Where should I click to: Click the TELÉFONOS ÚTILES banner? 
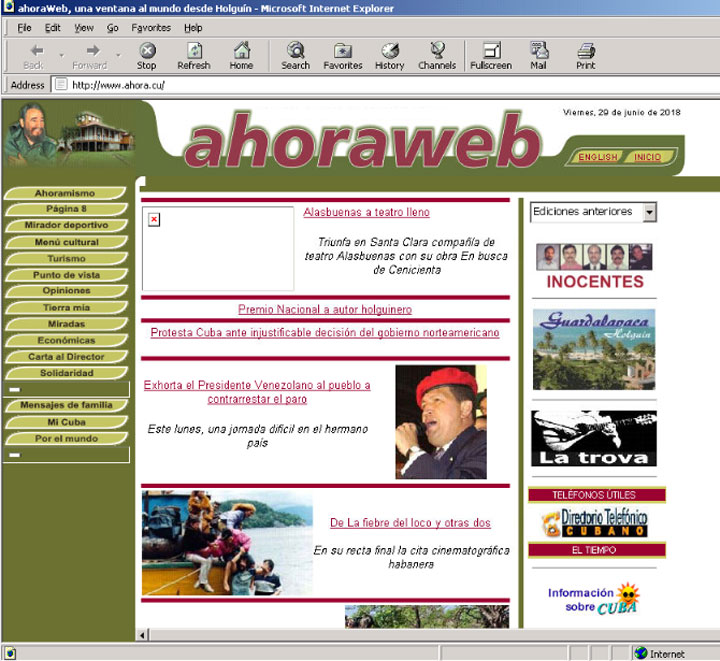point(596,495)
